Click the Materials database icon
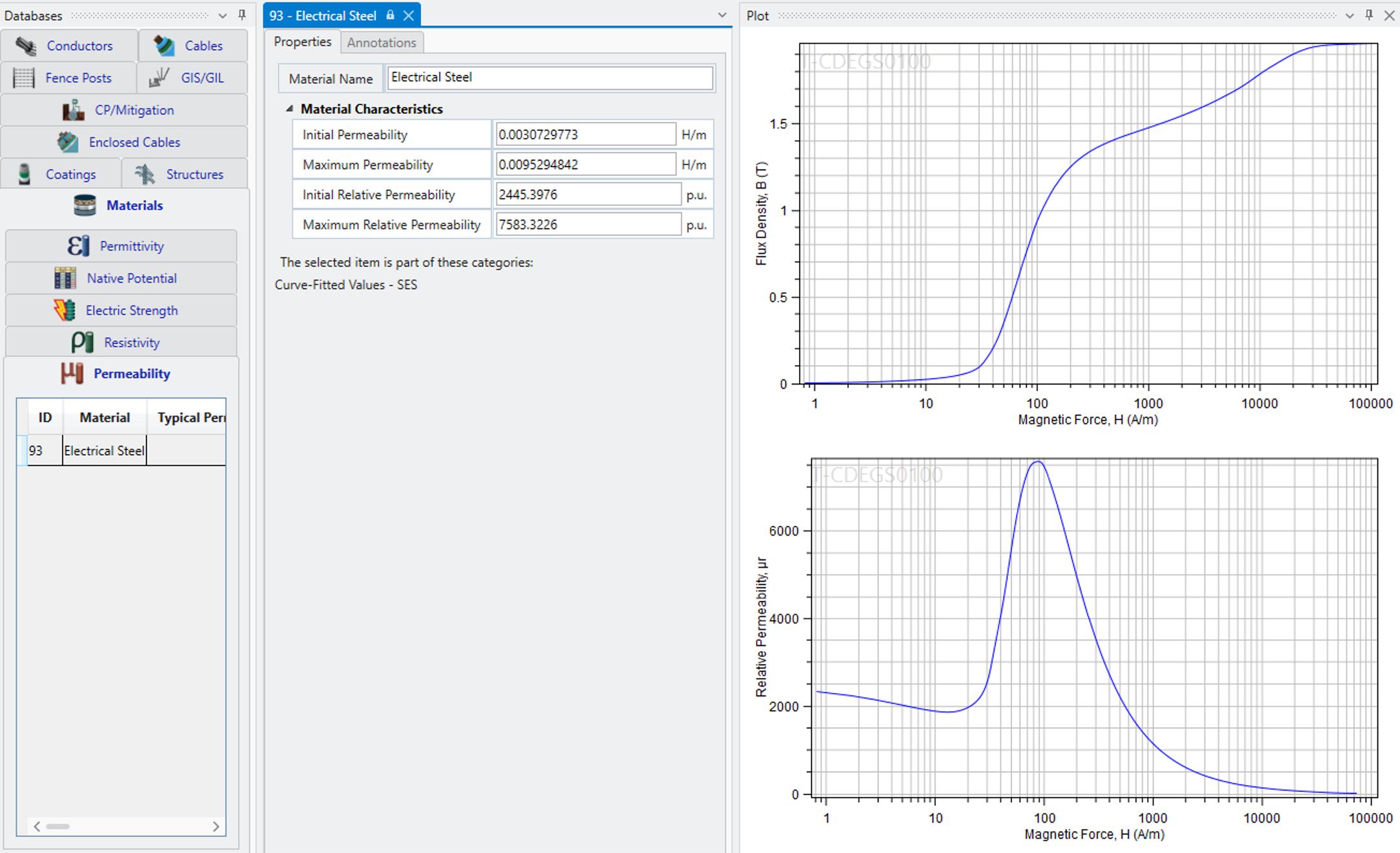 click(x=85, y=205)
